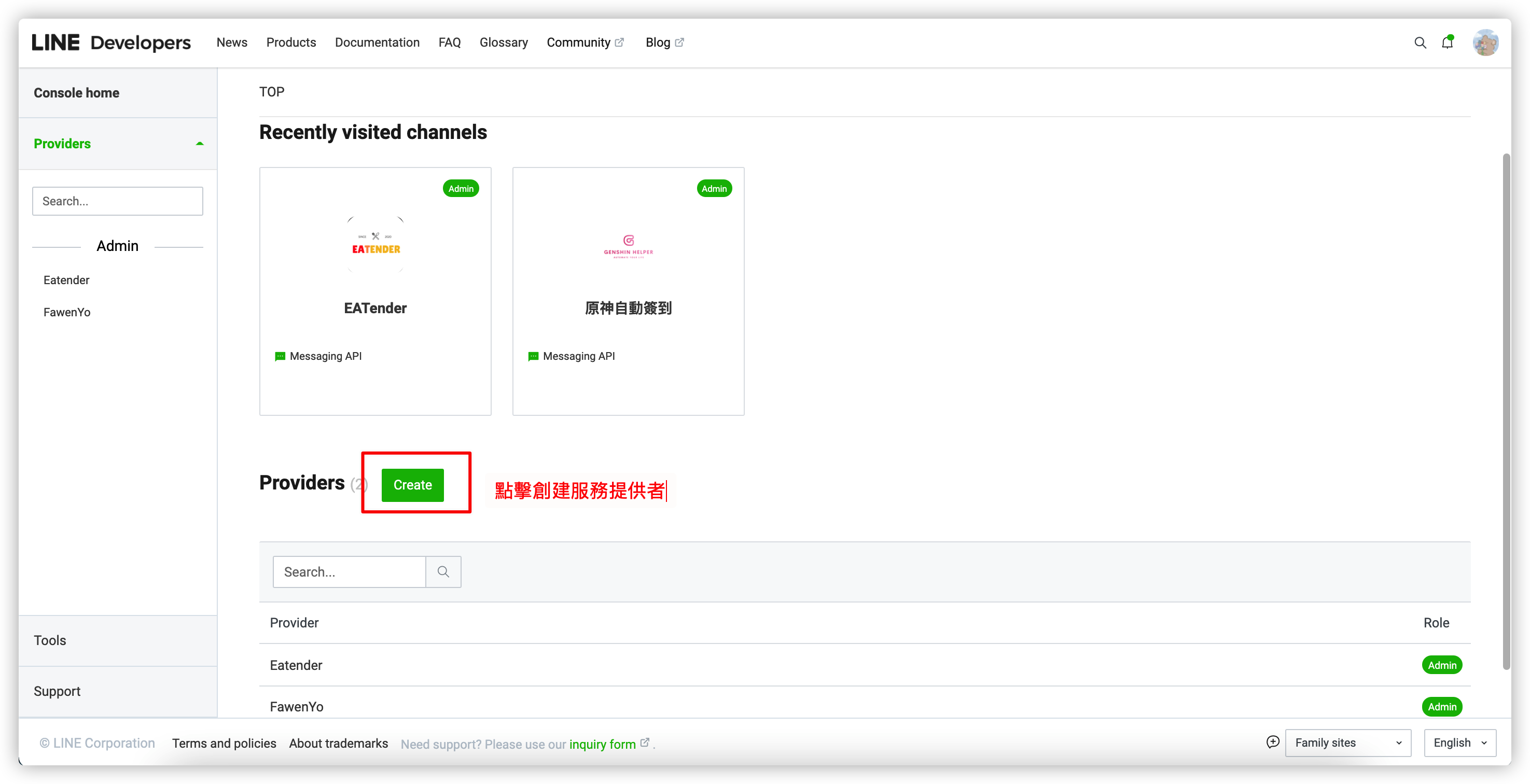Click the green Create provider button
Image resolution: width=1530 pixels, height=784 pixels.
412,485
